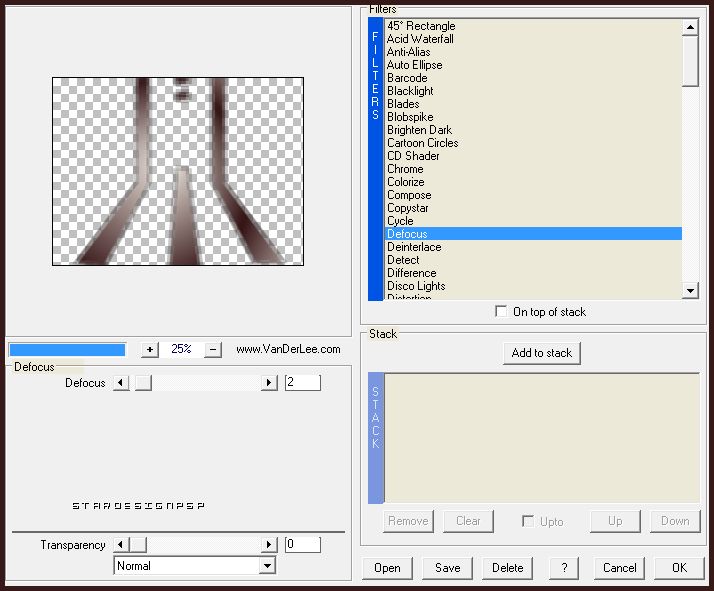Viewport: 714px width, 591px height.
Task: Select the 45° Rectangle filter
Action: point(533,26)
